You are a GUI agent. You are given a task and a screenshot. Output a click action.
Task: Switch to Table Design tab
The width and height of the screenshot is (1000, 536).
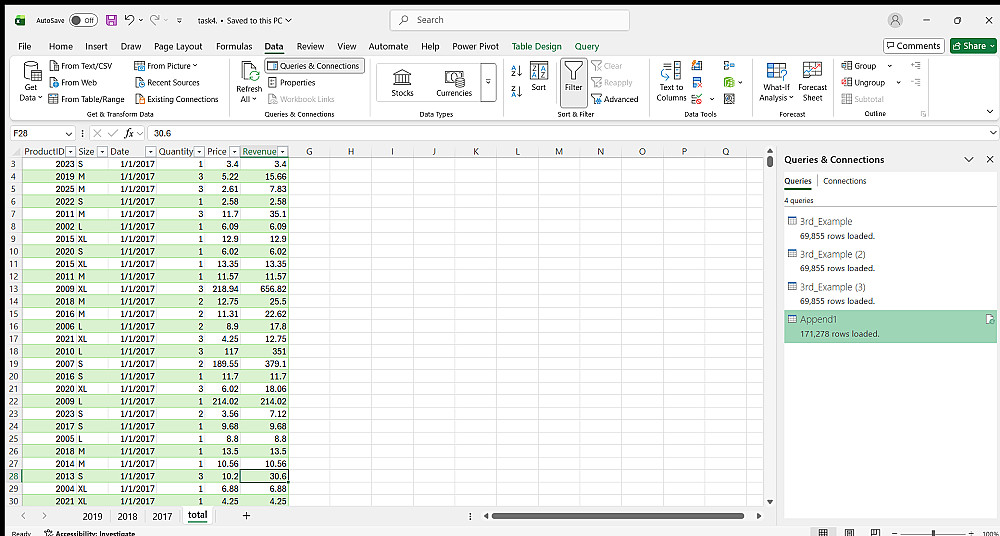536,47
